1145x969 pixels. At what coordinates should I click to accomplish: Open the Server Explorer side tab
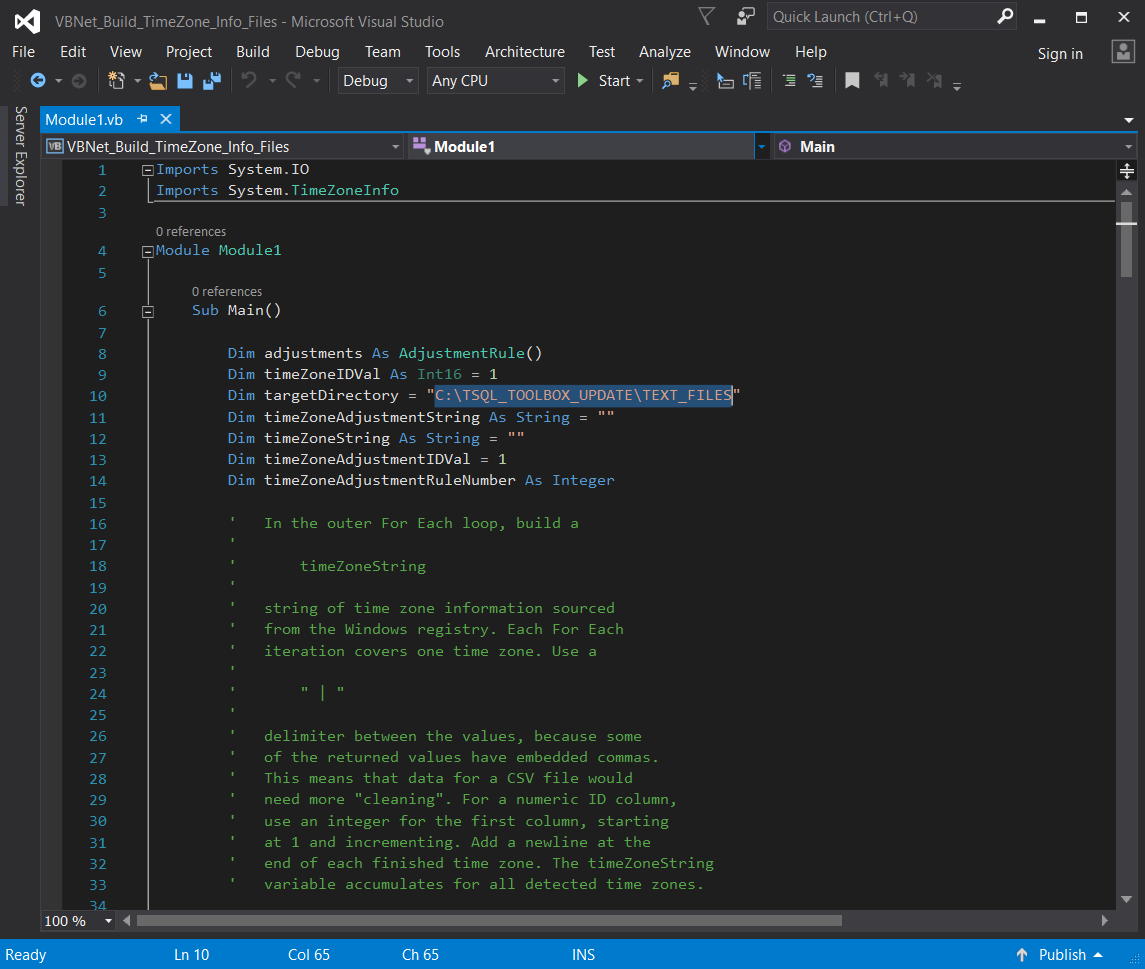(x=19, y=155)
